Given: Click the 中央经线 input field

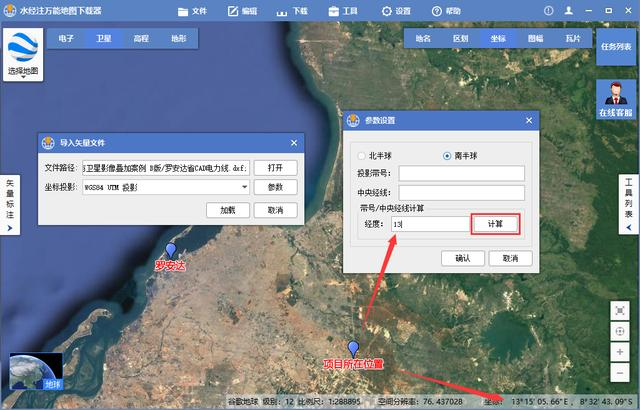Looking at the screenshot, I should pyautogui.click(x=462, y=193).
